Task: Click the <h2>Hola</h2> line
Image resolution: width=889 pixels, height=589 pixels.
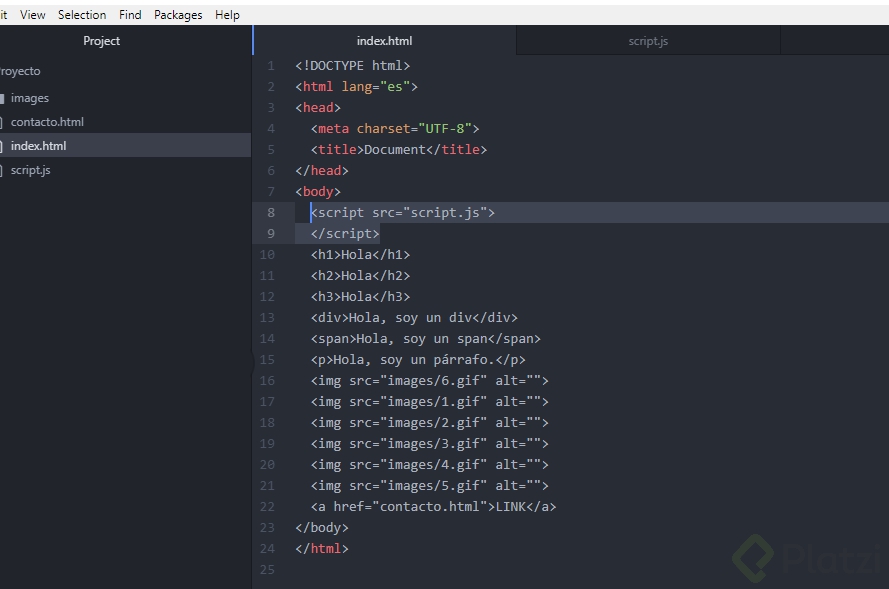Action: (x=361, y=276)
